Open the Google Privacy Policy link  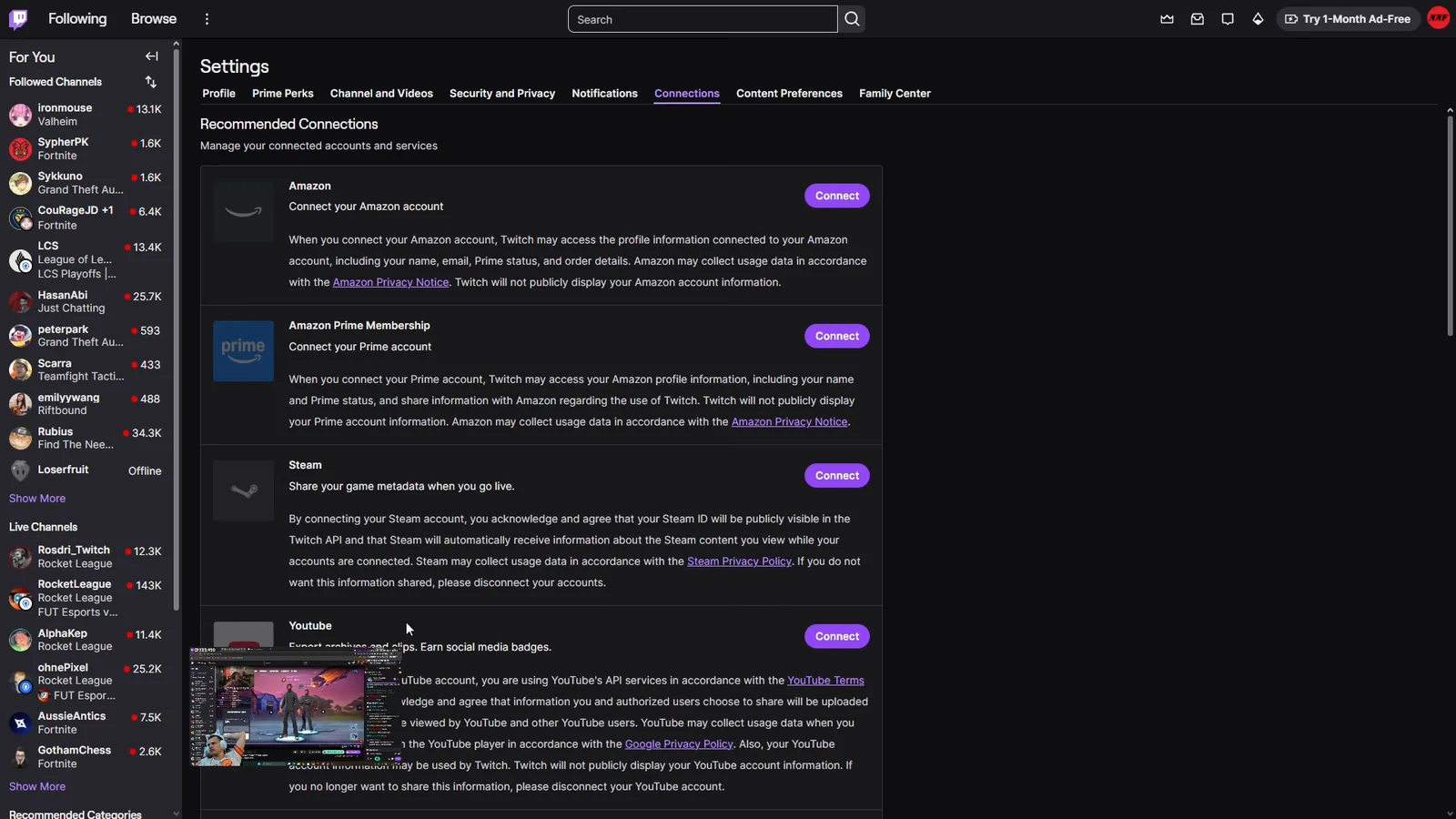pos(679,744)
